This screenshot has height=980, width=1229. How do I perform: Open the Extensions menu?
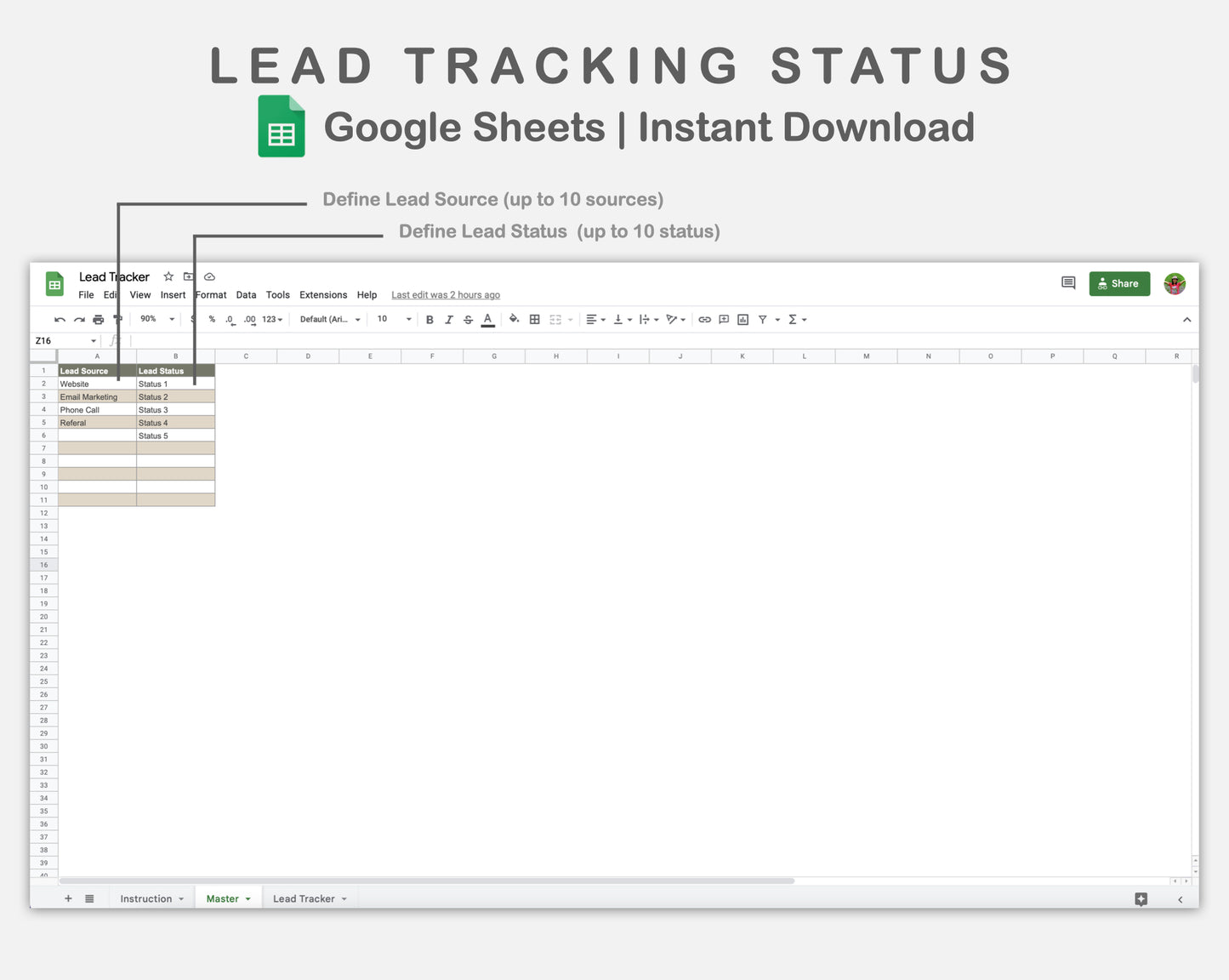coord(323,295)
